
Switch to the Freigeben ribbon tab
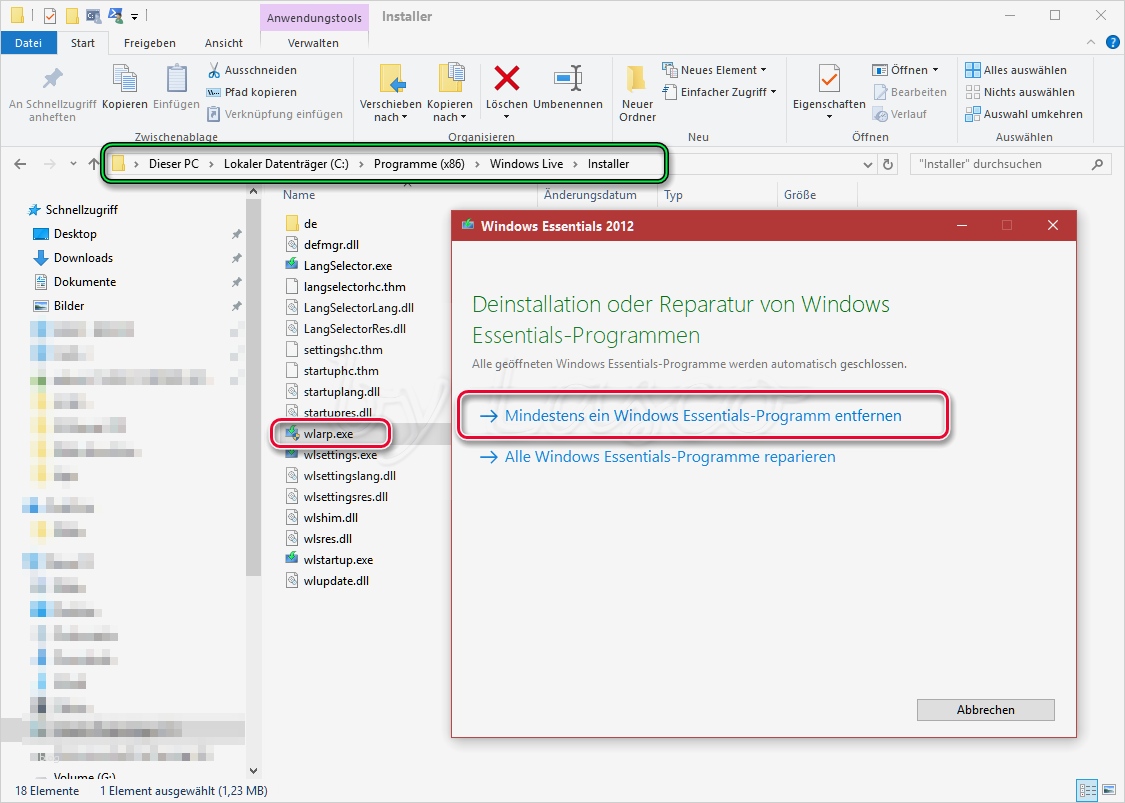click(149, 43)
